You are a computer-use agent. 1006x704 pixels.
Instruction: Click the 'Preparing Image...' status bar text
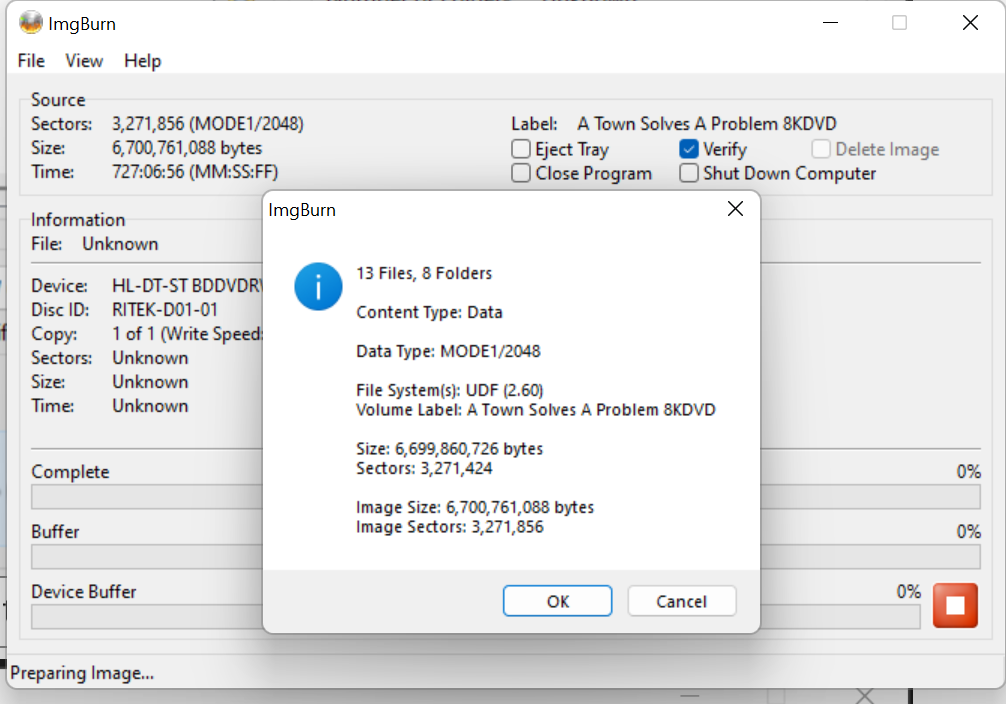82,673
